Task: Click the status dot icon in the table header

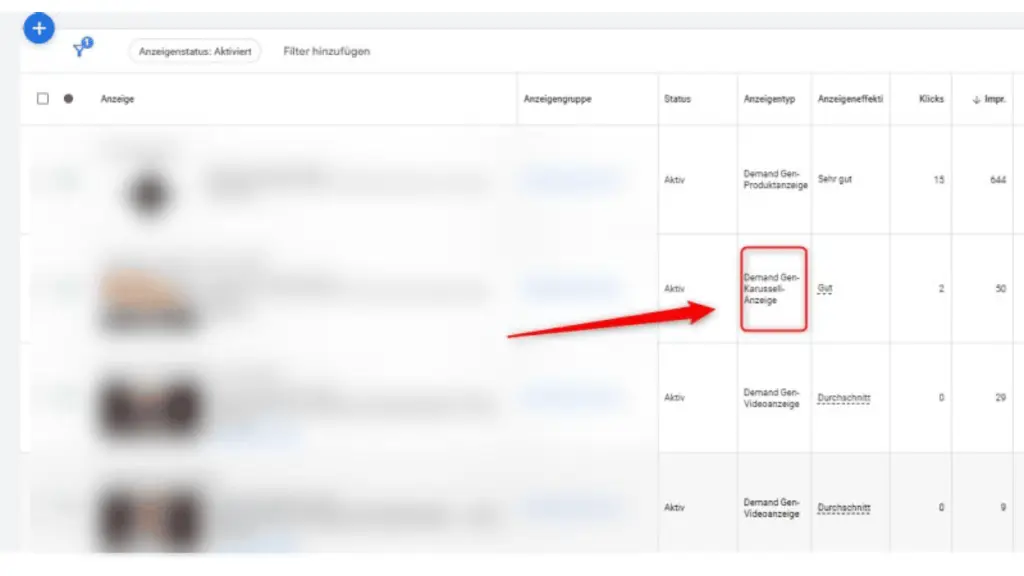Action: [66, 98]
